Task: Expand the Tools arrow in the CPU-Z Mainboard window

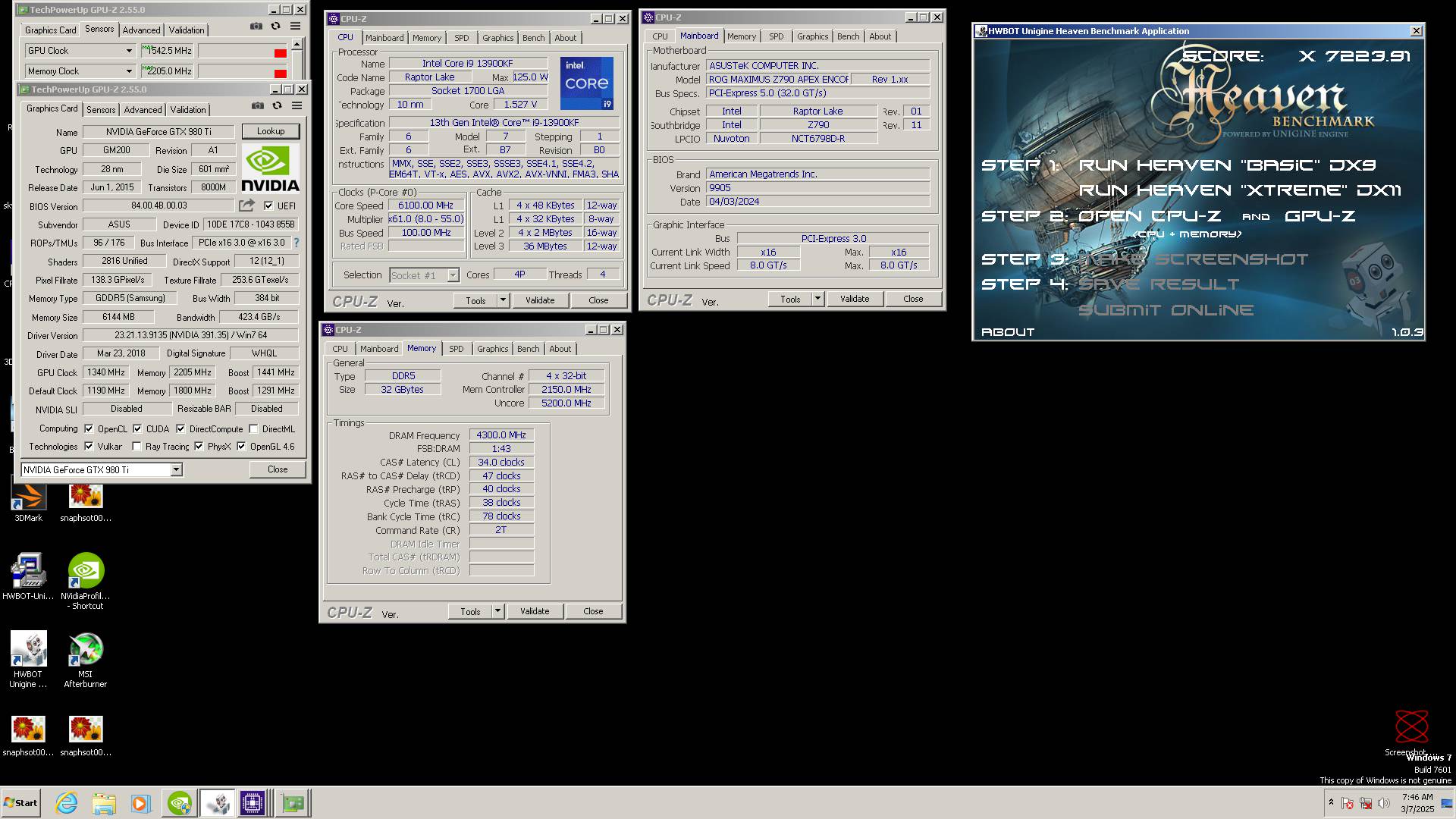Action: [817, 299]
